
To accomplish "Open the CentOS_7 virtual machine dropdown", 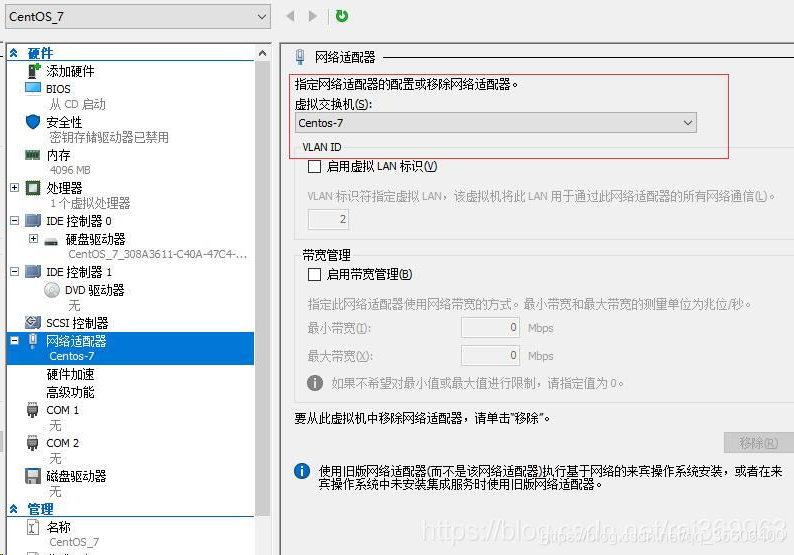I will pos(138,17).
